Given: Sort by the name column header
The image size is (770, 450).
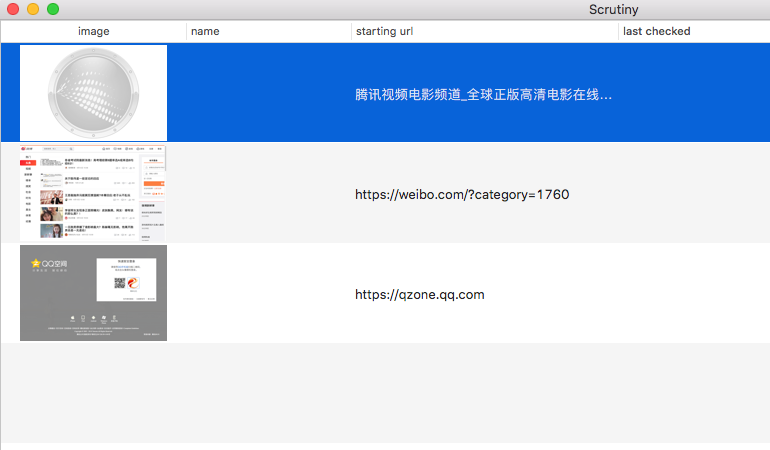Looking at the screenshot, I should click(269, 31).
